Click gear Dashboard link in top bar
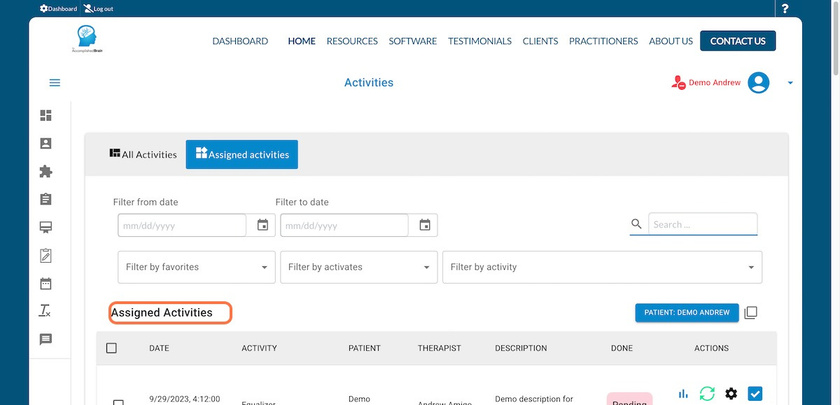The image size is (840, 405). 58,9
